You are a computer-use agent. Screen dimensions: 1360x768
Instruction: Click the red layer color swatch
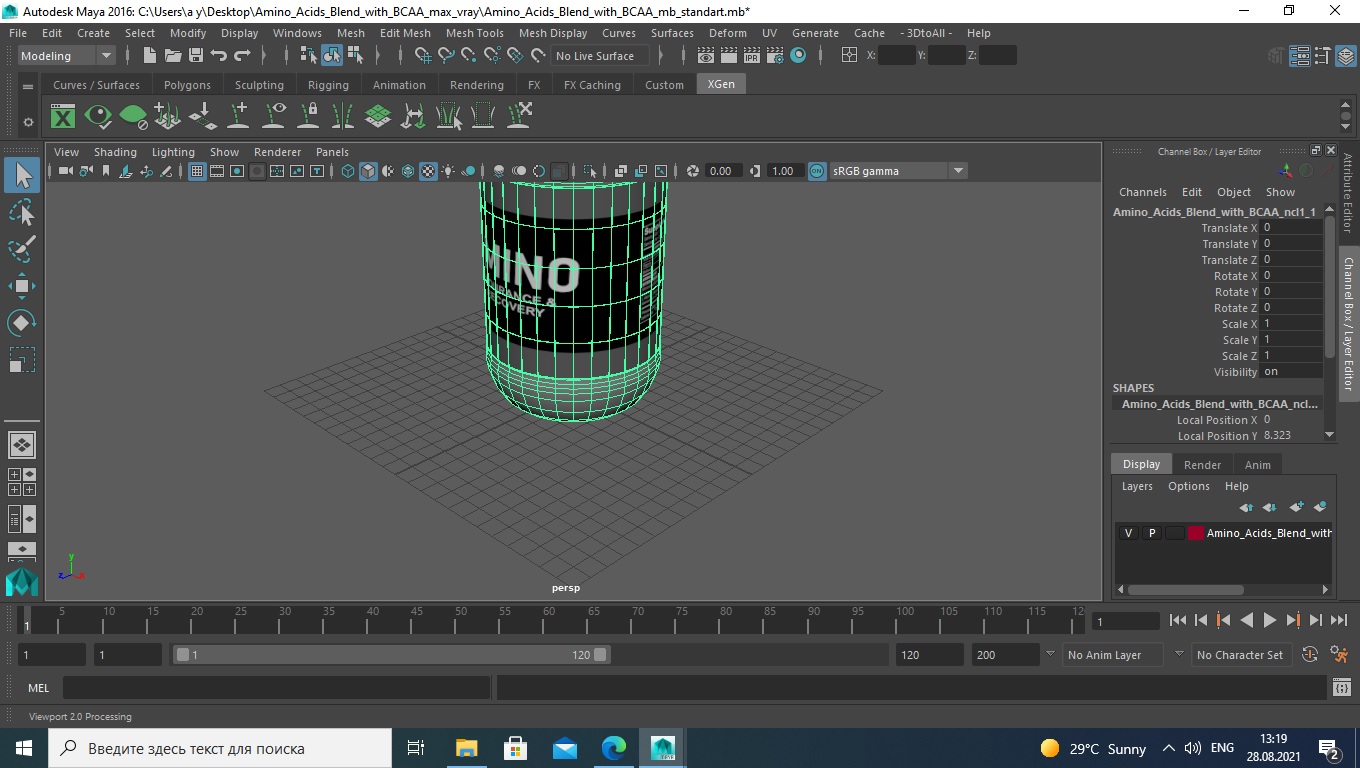[x=1195, y=533]
